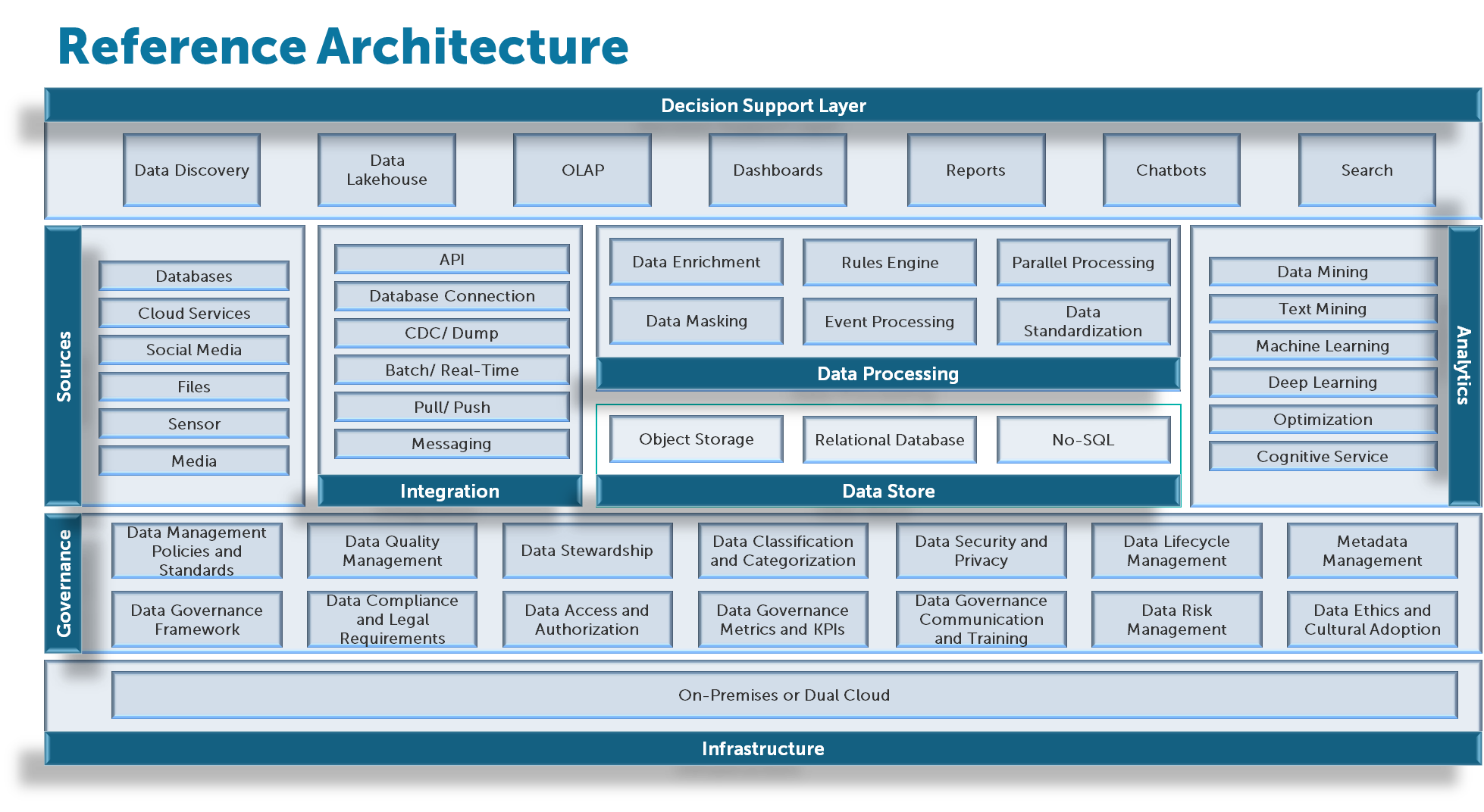The width and height of the screenshot is (1484, 812).
Task: Select the Chatbots box
Action: point(1172,170)
